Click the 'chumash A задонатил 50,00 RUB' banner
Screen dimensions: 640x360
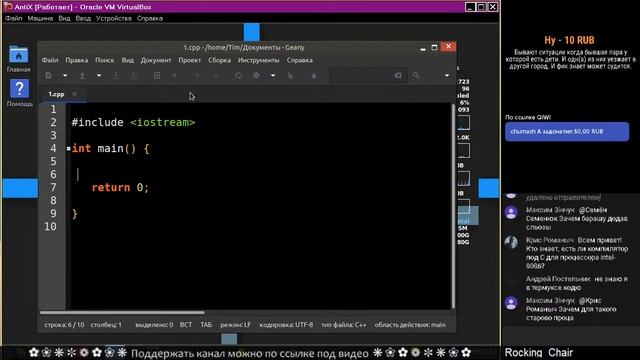567,131
